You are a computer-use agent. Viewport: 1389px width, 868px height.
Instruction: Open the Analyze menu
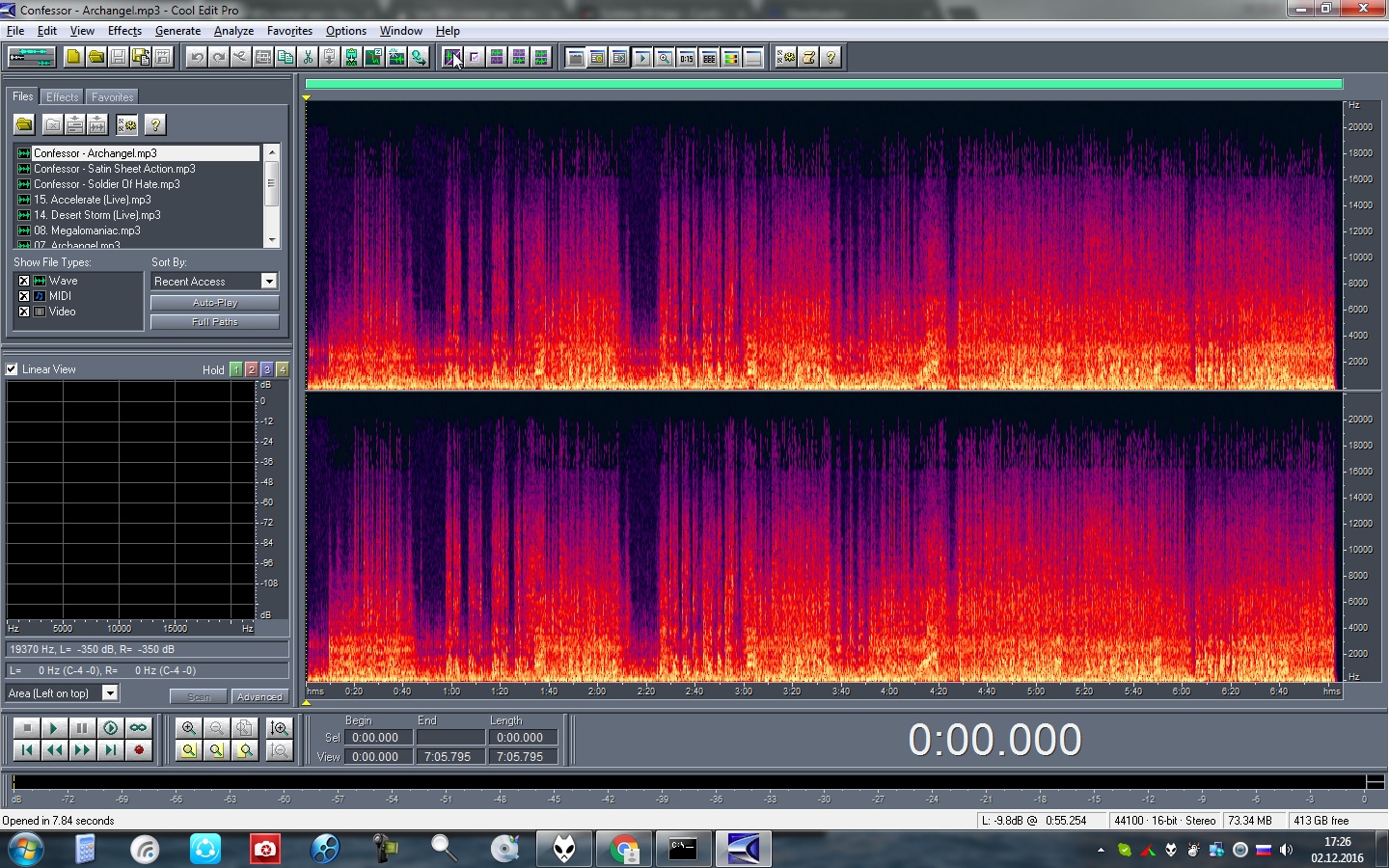233,31
